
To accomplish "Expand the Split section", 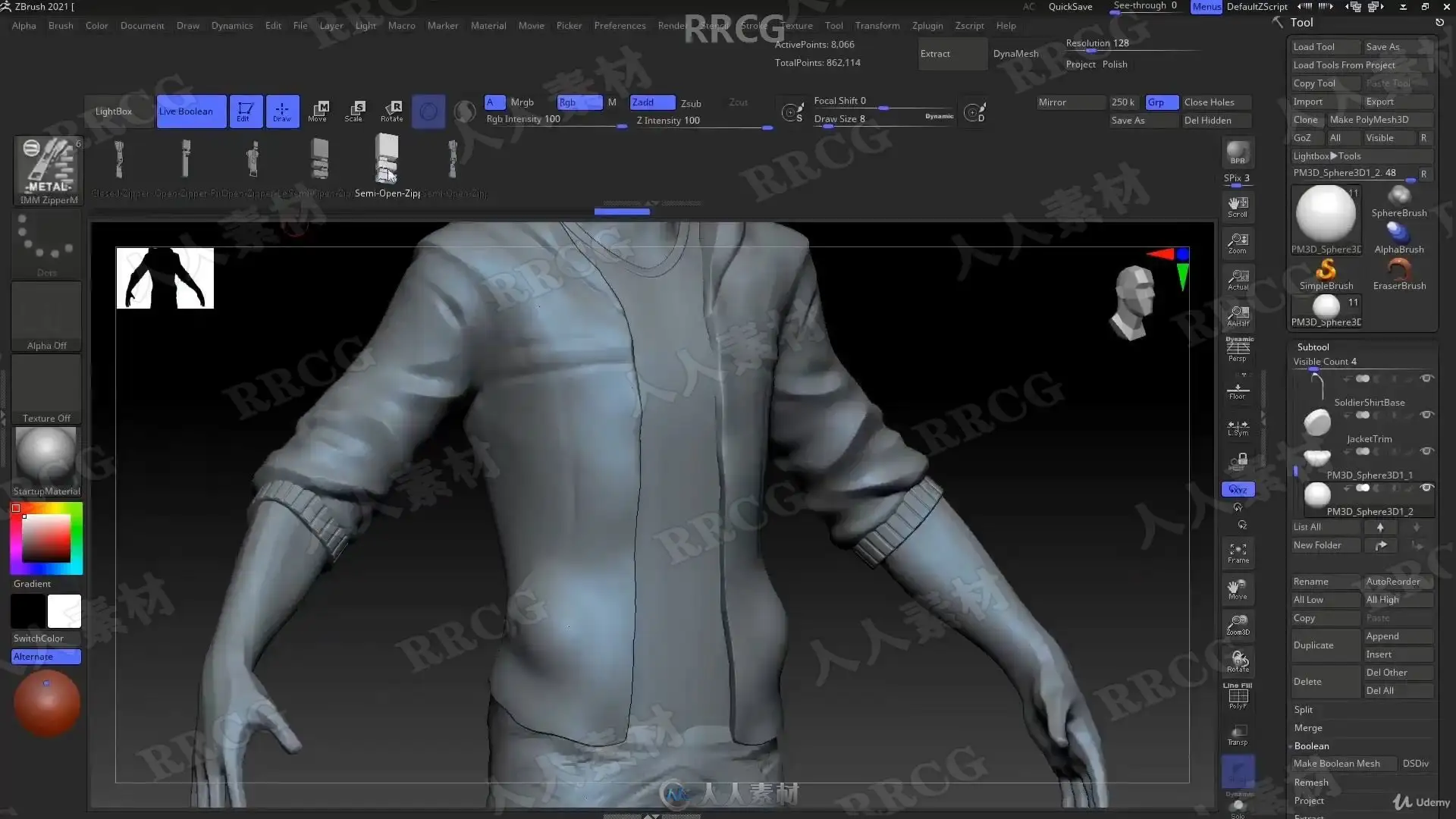I will click(1304, 710).
